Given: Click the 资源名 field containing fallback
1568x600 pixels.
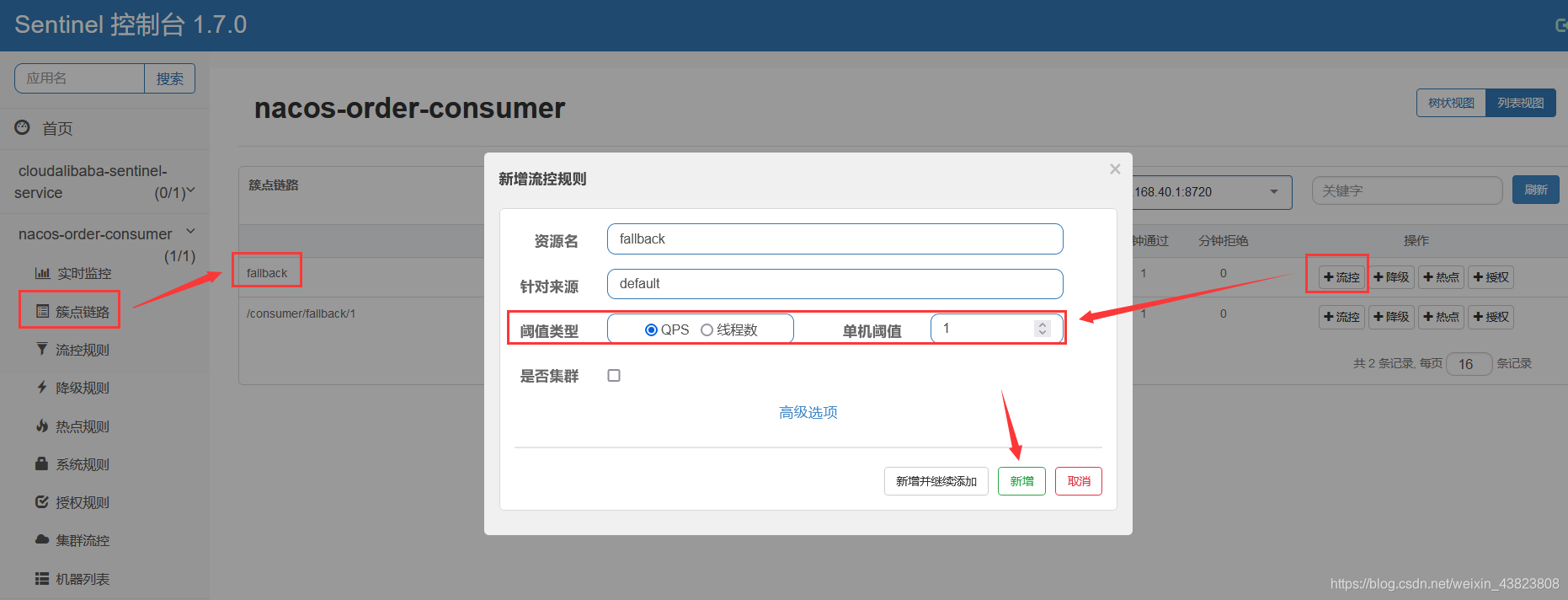Looking at the screenshot, I should pos(835,238).
